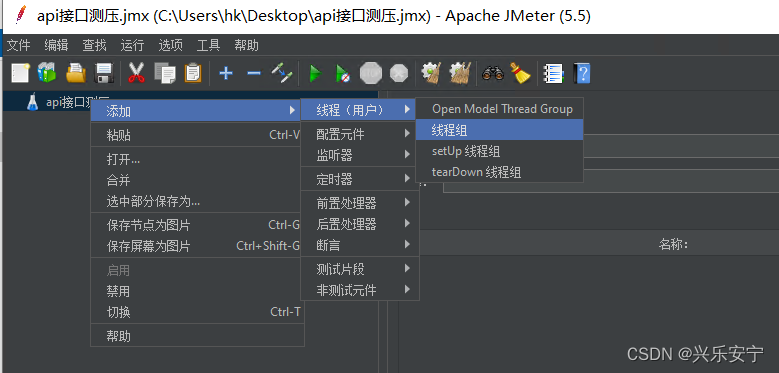Click the Open file folder icon
The image size is (779, 373).
77,74
